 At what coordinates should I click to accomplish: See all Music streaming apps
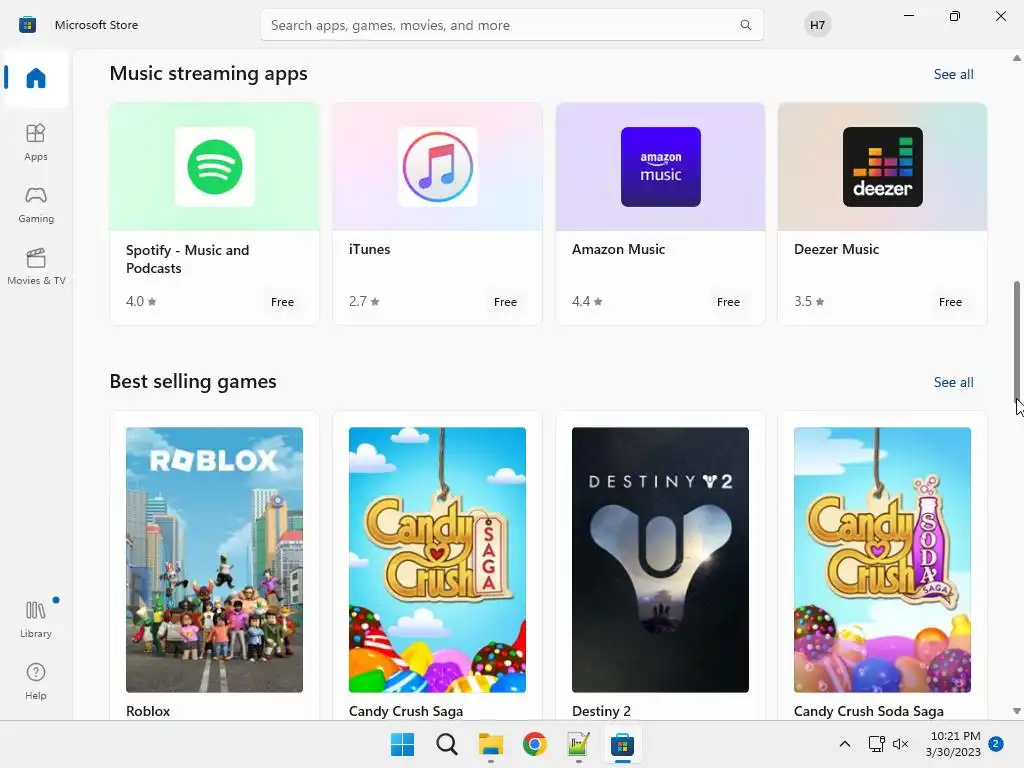(x=953, y=74)
